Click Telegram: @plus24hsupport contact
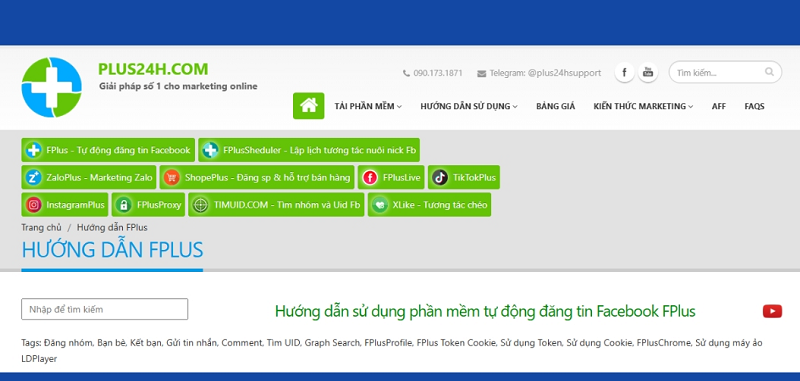 545,73
